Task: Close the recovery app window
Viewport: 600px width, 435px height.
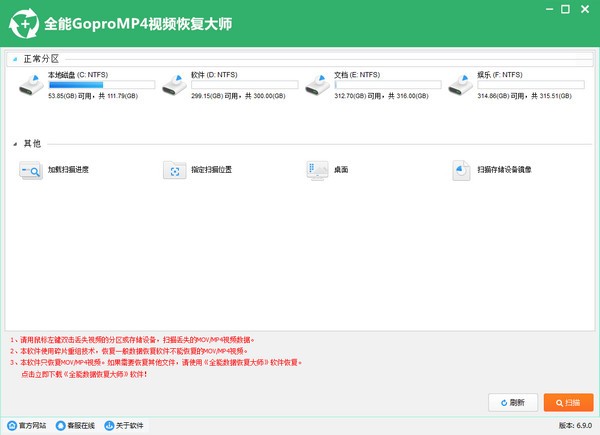Action: (x=585, y=9)
